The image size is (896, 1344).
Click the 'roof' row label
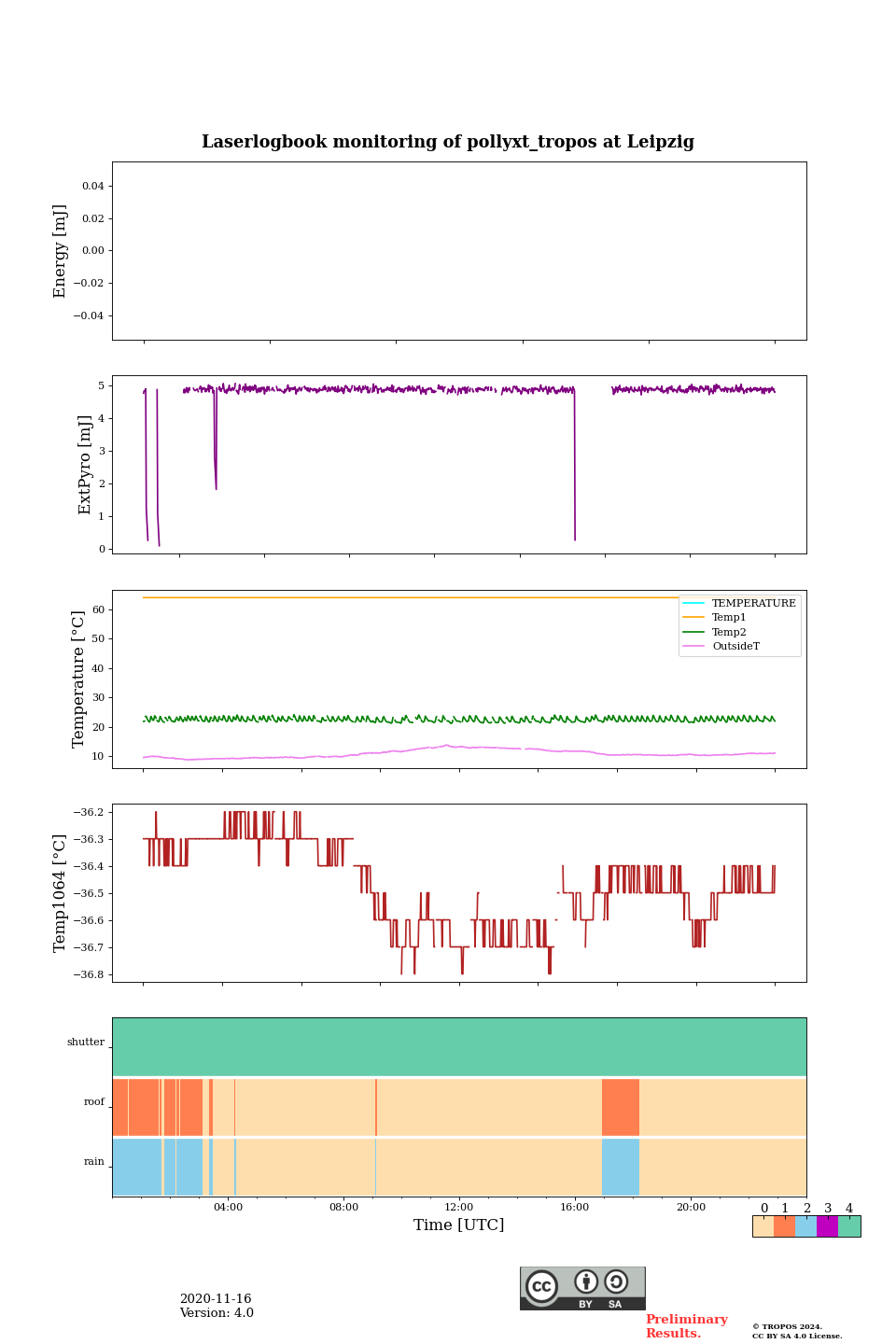tap(94, 1102)
